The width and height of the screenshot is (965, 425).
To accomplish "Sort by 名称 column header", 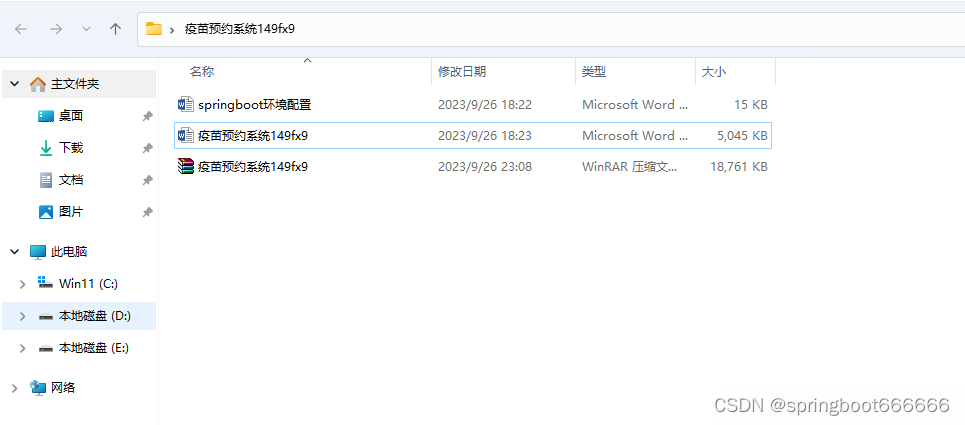I will coord(202,72).
